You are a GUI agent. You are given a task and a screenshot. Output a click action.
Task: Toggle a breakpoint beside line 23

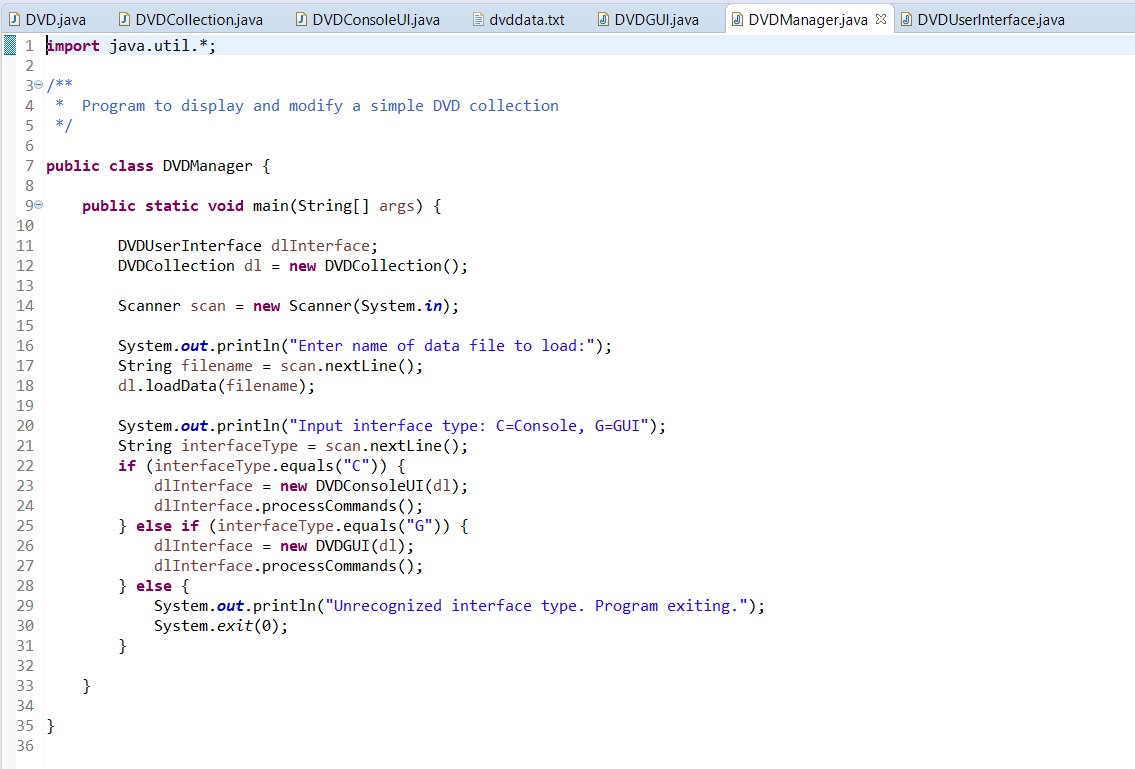click(x=10, y=485)
